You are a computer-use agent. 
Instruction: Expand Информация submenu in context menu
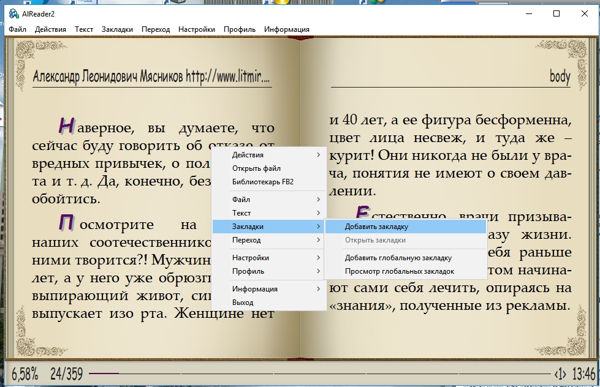(x=269, y=289)
